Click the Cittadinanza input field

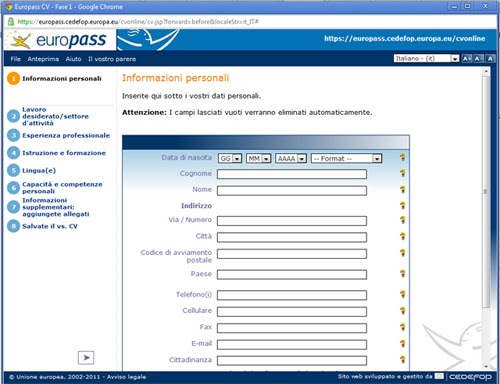coord(292,360)
